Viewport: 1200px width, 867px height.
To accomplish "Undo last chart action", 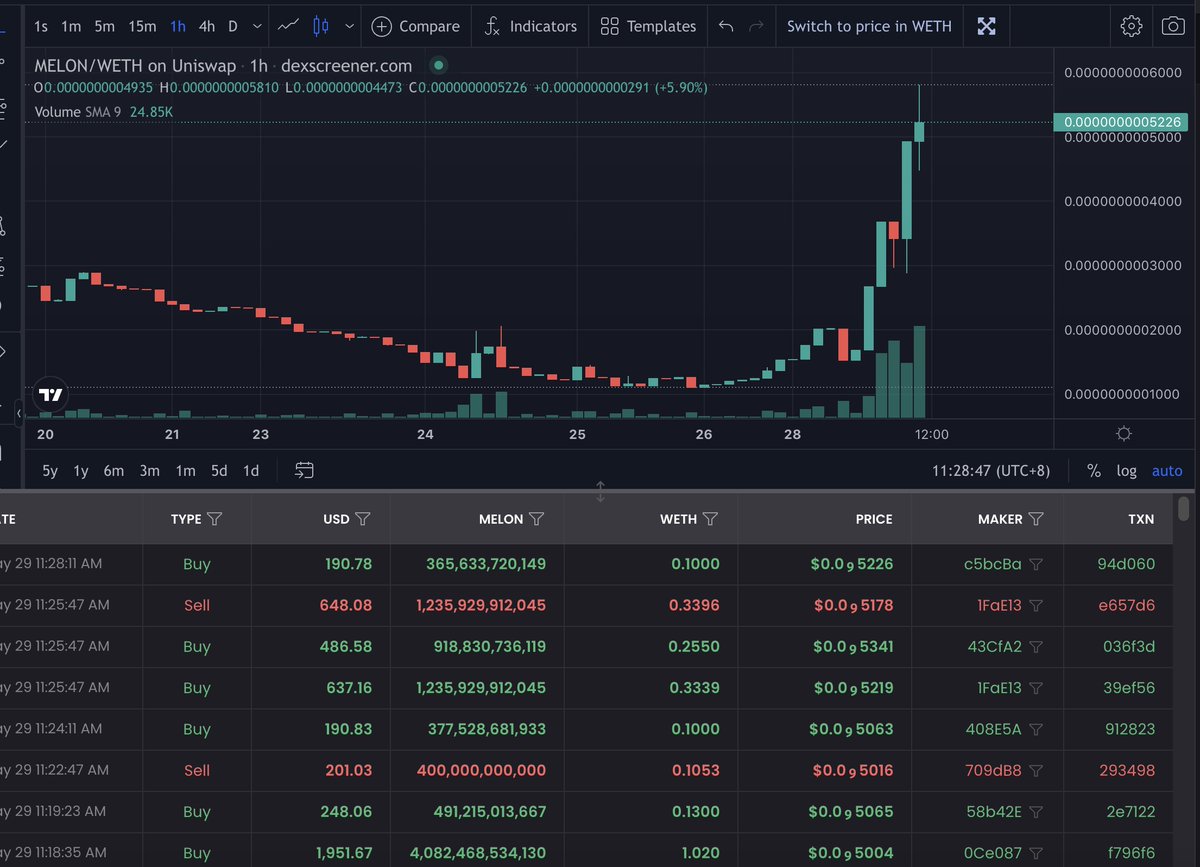I will pos(727,26).
